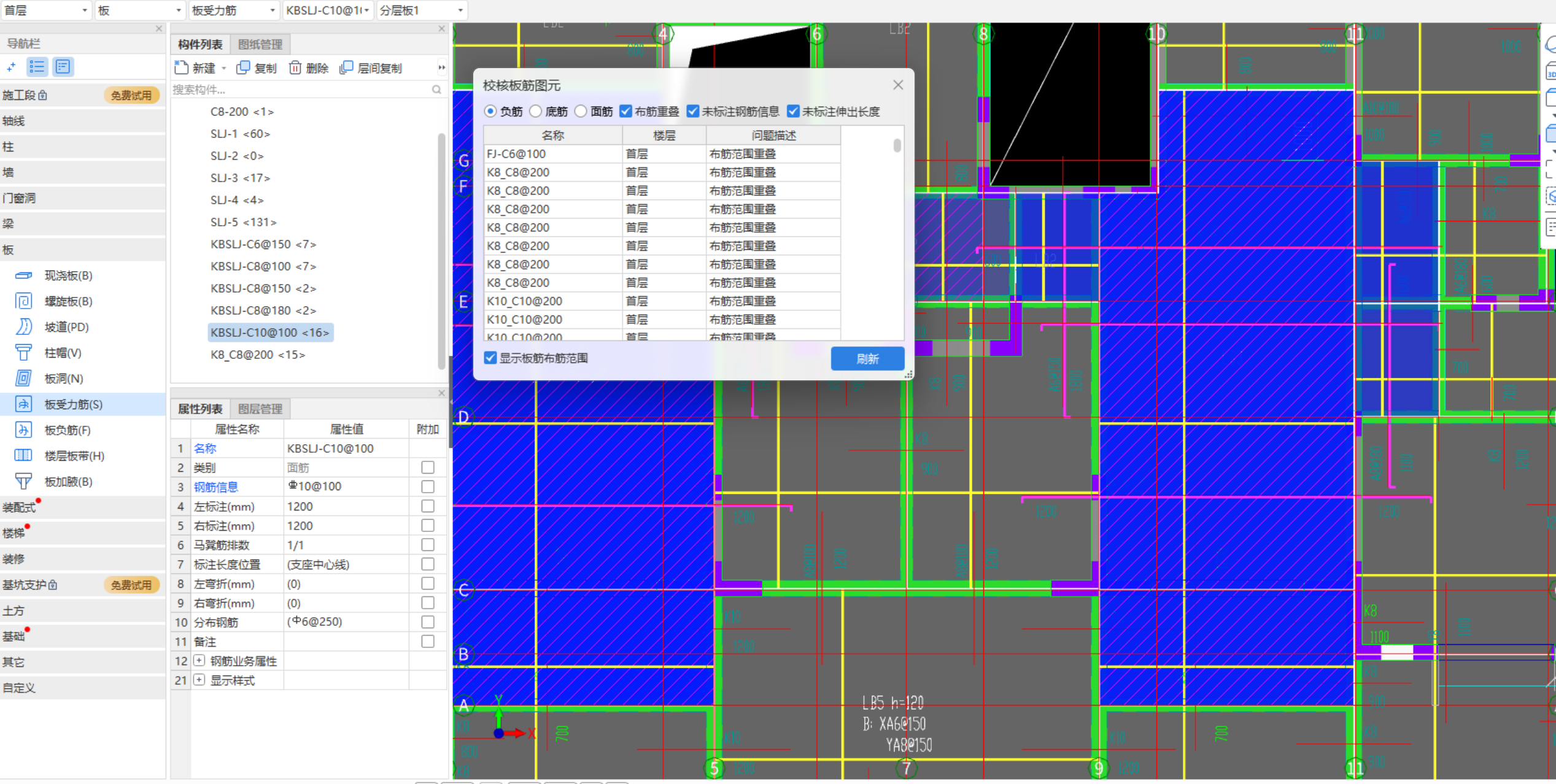Switch to the 图层管理 tab
This screenshot has height=784, width=1556.
[x=260, y=409]
